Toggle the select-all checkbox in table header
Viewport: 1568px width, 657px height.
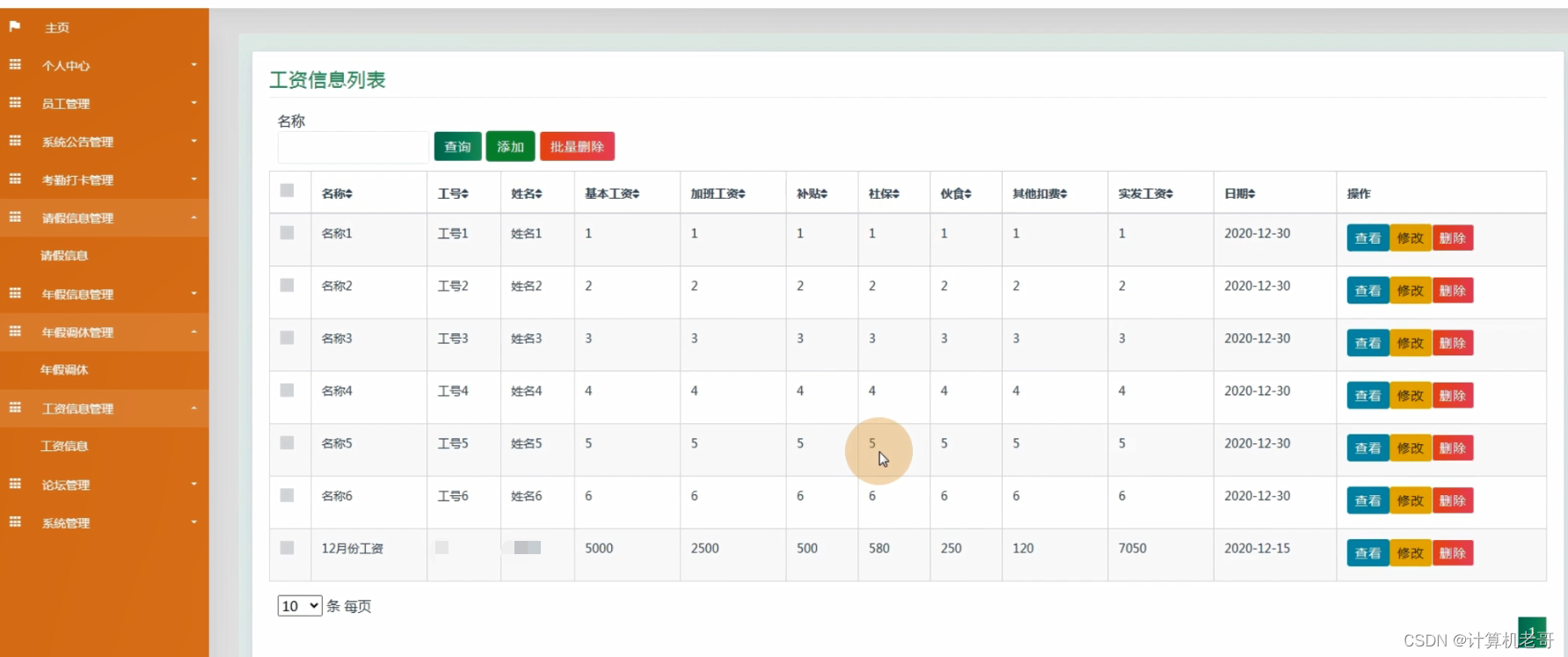click(287, 191)
